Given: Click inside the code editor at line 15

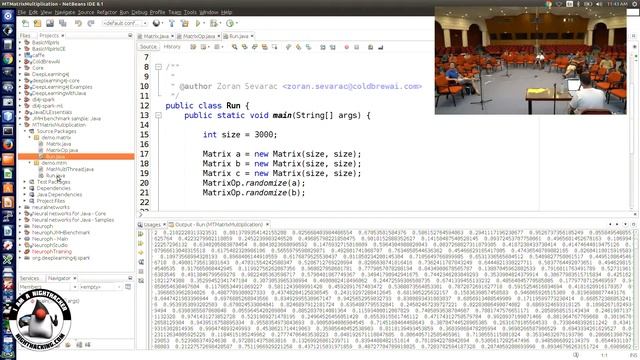Looking at the screenshot, I should [x=240, y=135].
